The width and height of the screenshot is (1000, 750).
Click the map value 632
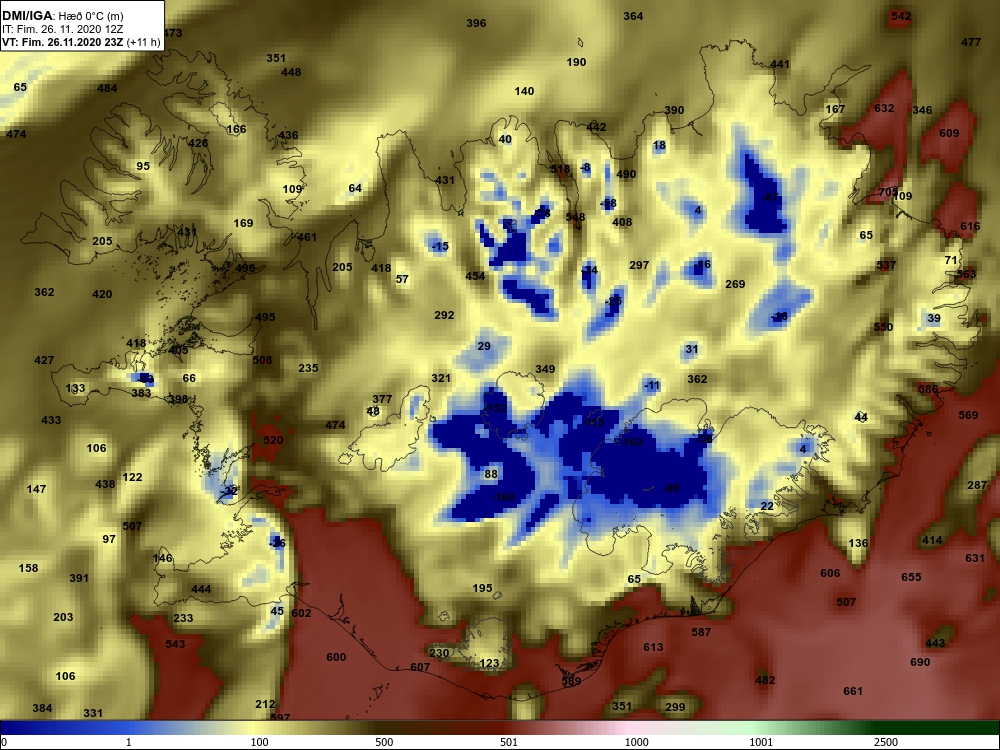click(884, 108)
